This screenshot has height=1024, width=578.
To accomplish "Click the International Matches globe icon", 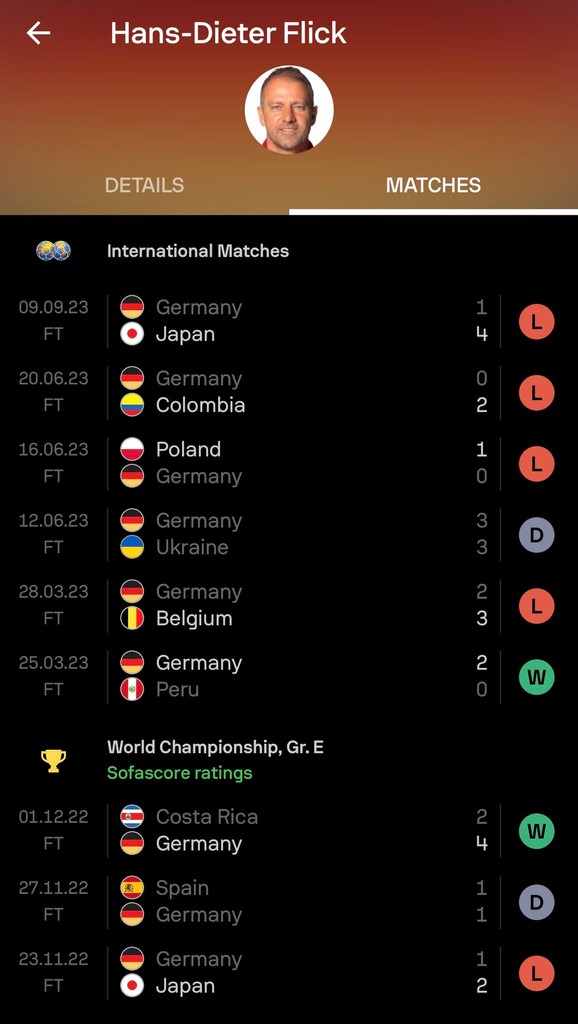I will pyautogui.click(x=53, y=251).
